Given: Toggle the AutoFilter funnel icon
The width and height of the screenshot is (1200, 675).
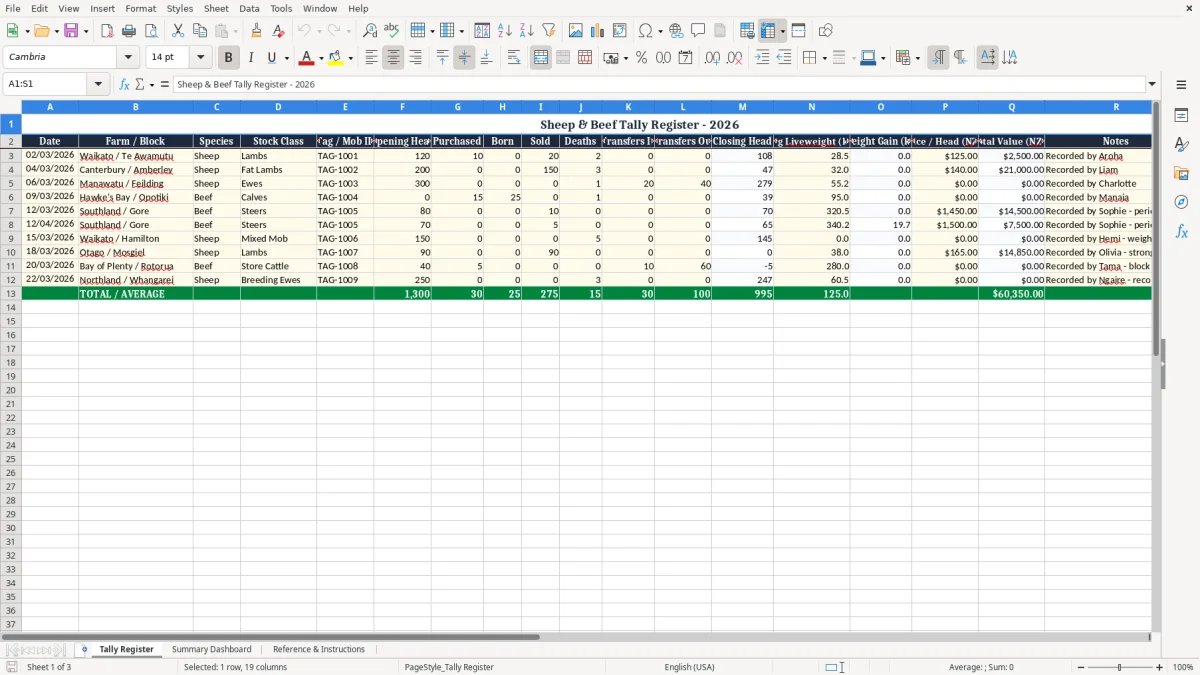Looking at the screenshot, I should [549, 31].
